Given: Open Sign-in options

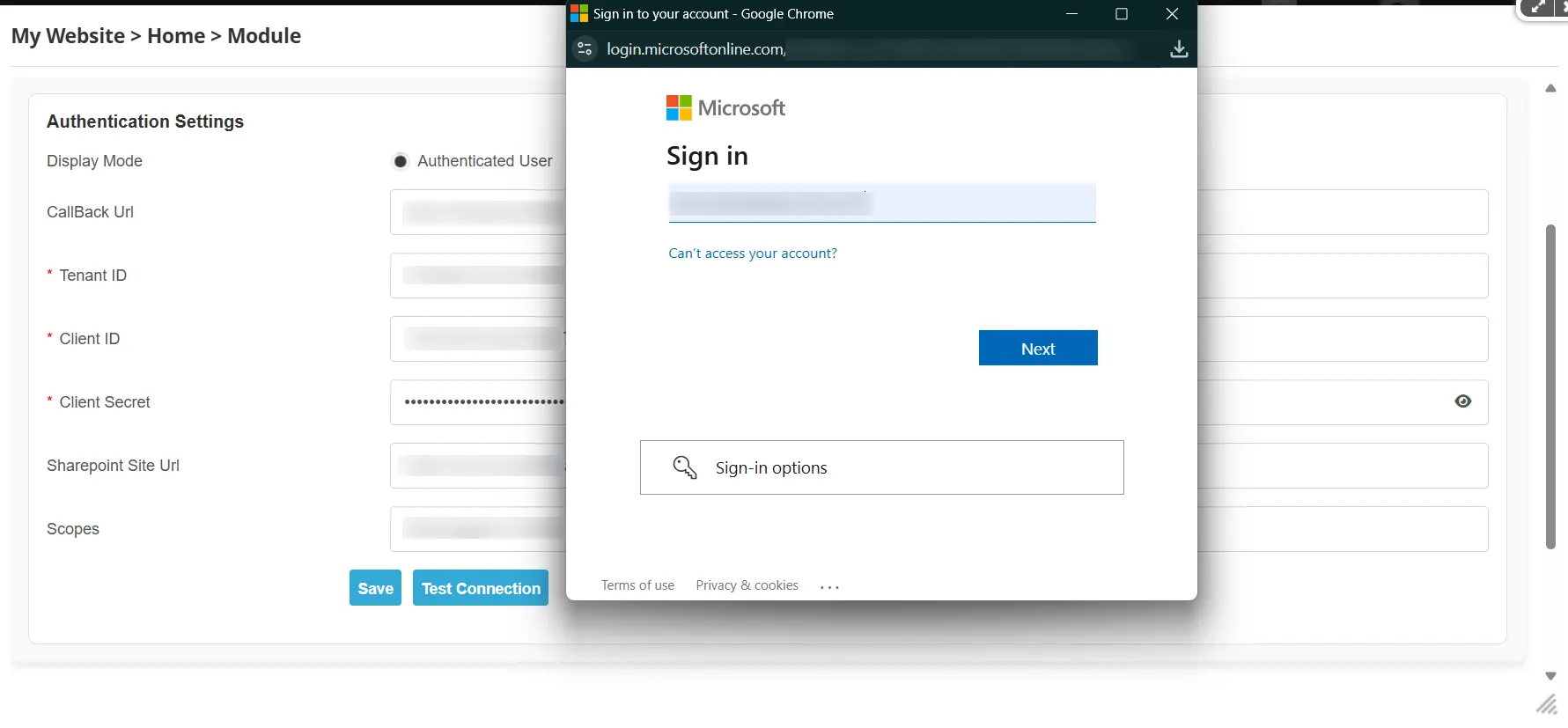Looking at the screenshot, I should [882, 467].
